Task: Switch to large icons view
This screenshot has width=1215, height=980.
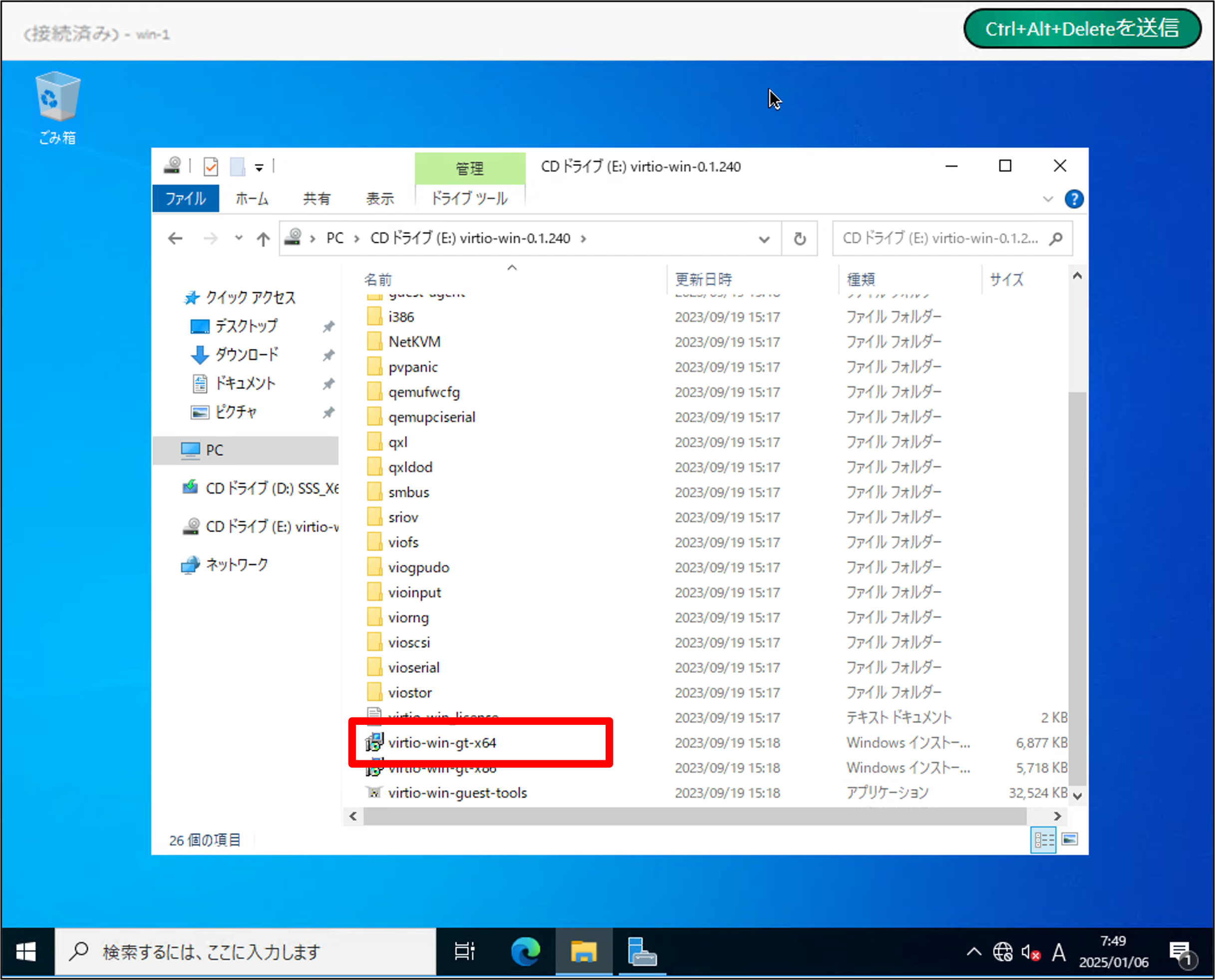Action: pos(1069,839)
